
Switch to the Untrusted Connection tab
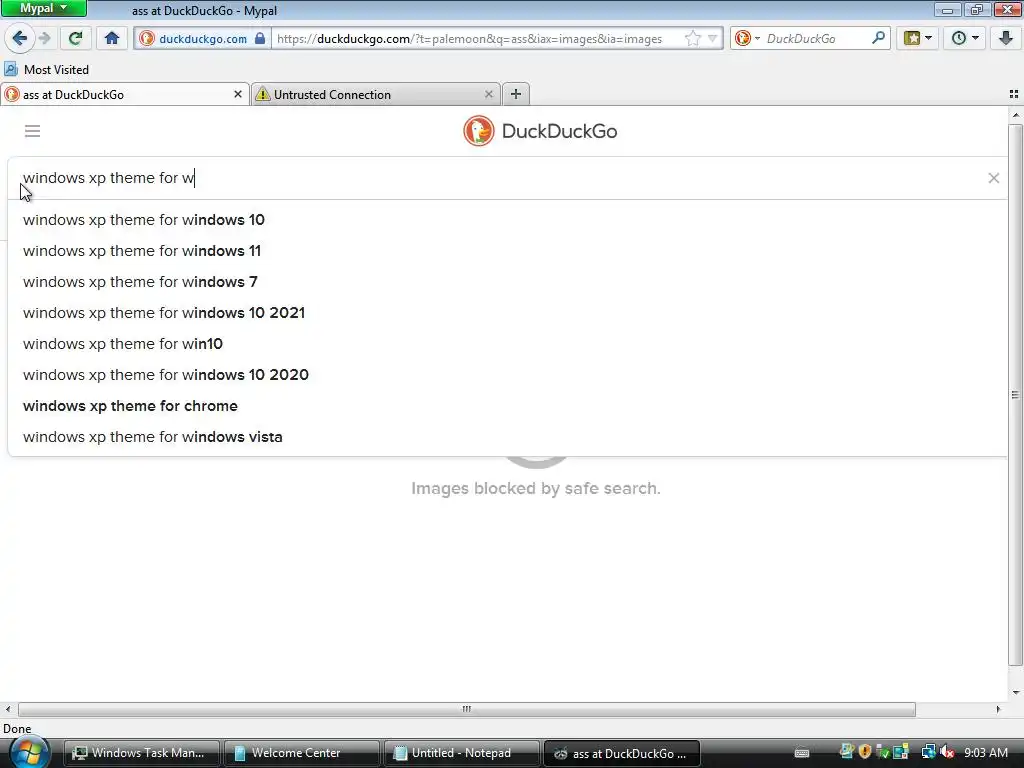(376, 95)
